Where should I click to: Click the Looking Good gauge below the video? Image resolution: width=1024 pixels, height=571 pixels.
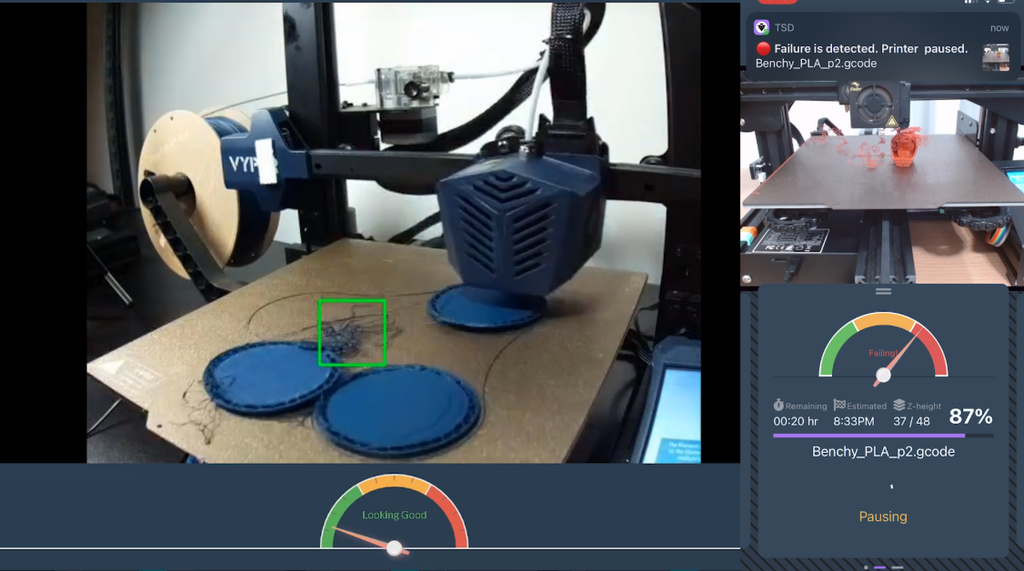pyautogui.click(x=394, y=512)
